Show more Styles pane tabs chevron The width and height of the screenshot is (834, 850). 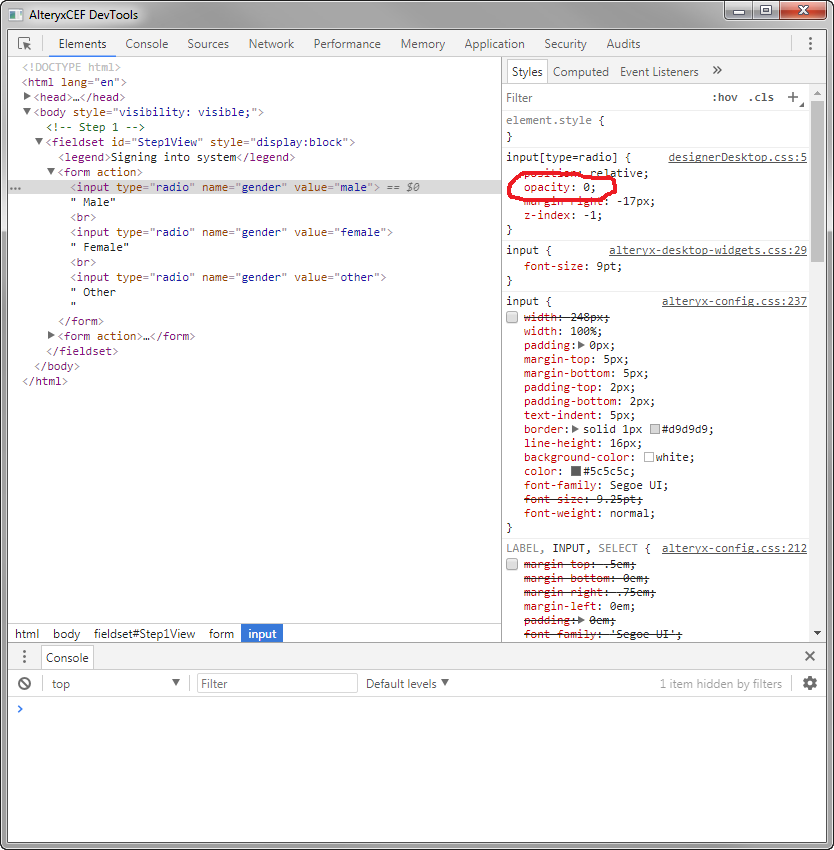(717, 70)
